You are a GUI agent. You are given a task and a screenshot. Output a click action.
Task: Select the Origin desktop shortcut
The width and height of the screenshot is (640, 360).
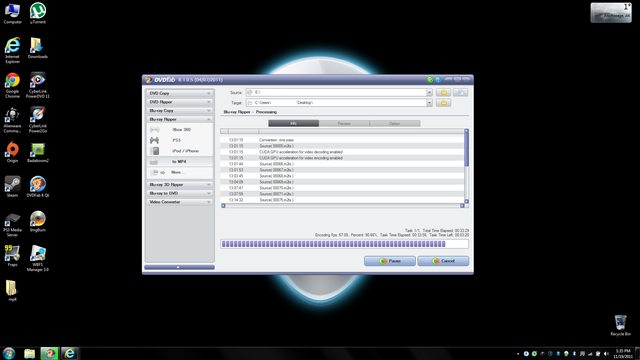12,152
